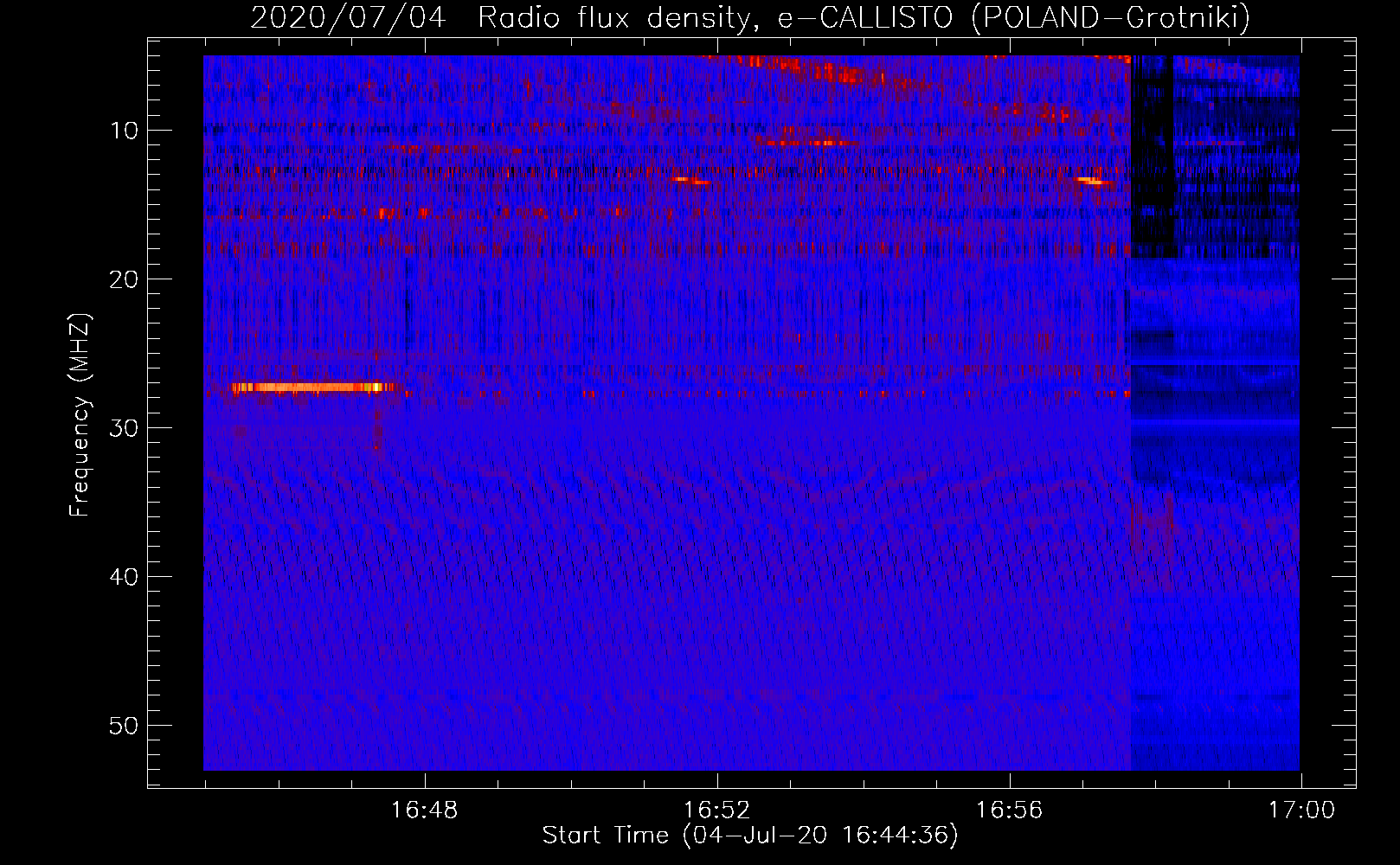Click the bright burst near 16:57 at 13 MHz
Image resolution: width=1400 pixels, height=865 pixels.
1092,181
